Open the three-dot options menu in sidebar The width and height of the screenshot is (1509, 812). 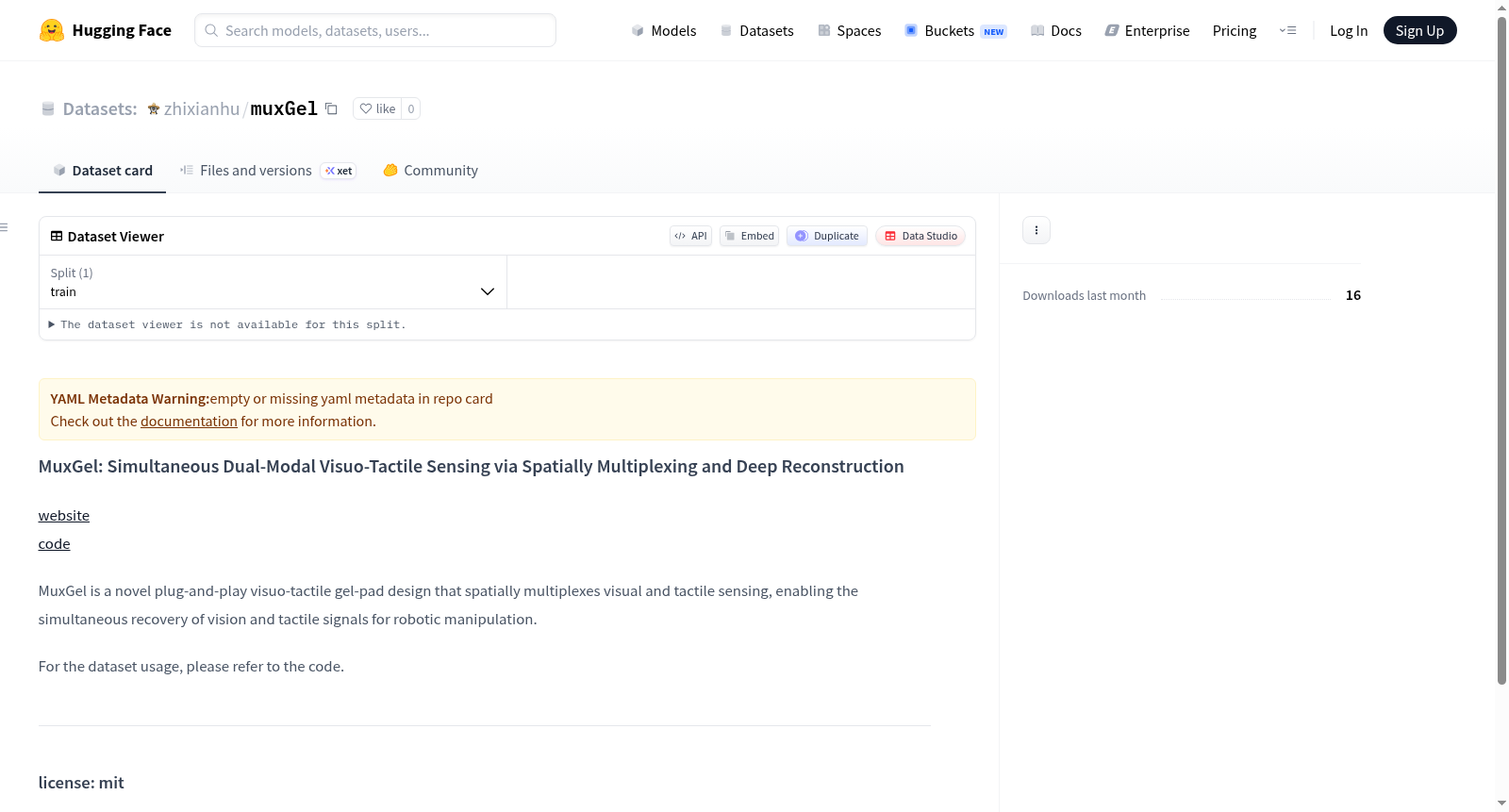pos(1036,230)
